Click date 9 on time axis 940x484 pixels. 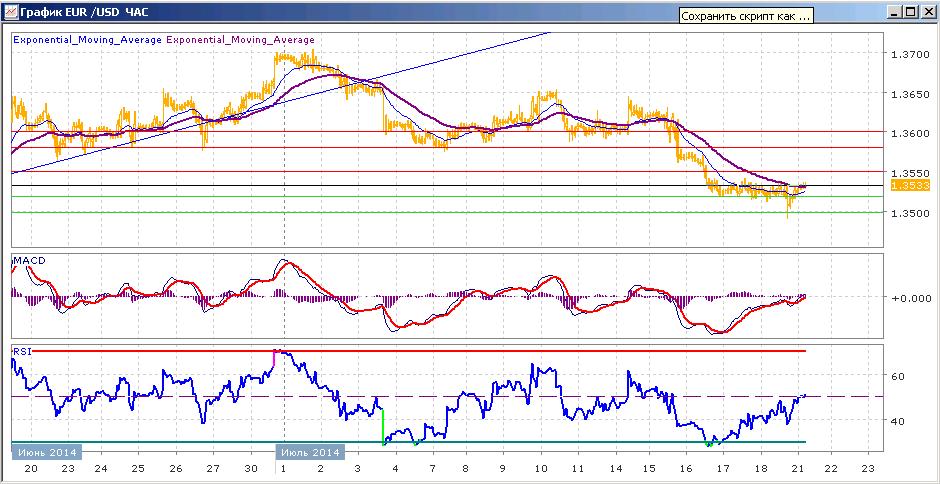coord(502,468)
